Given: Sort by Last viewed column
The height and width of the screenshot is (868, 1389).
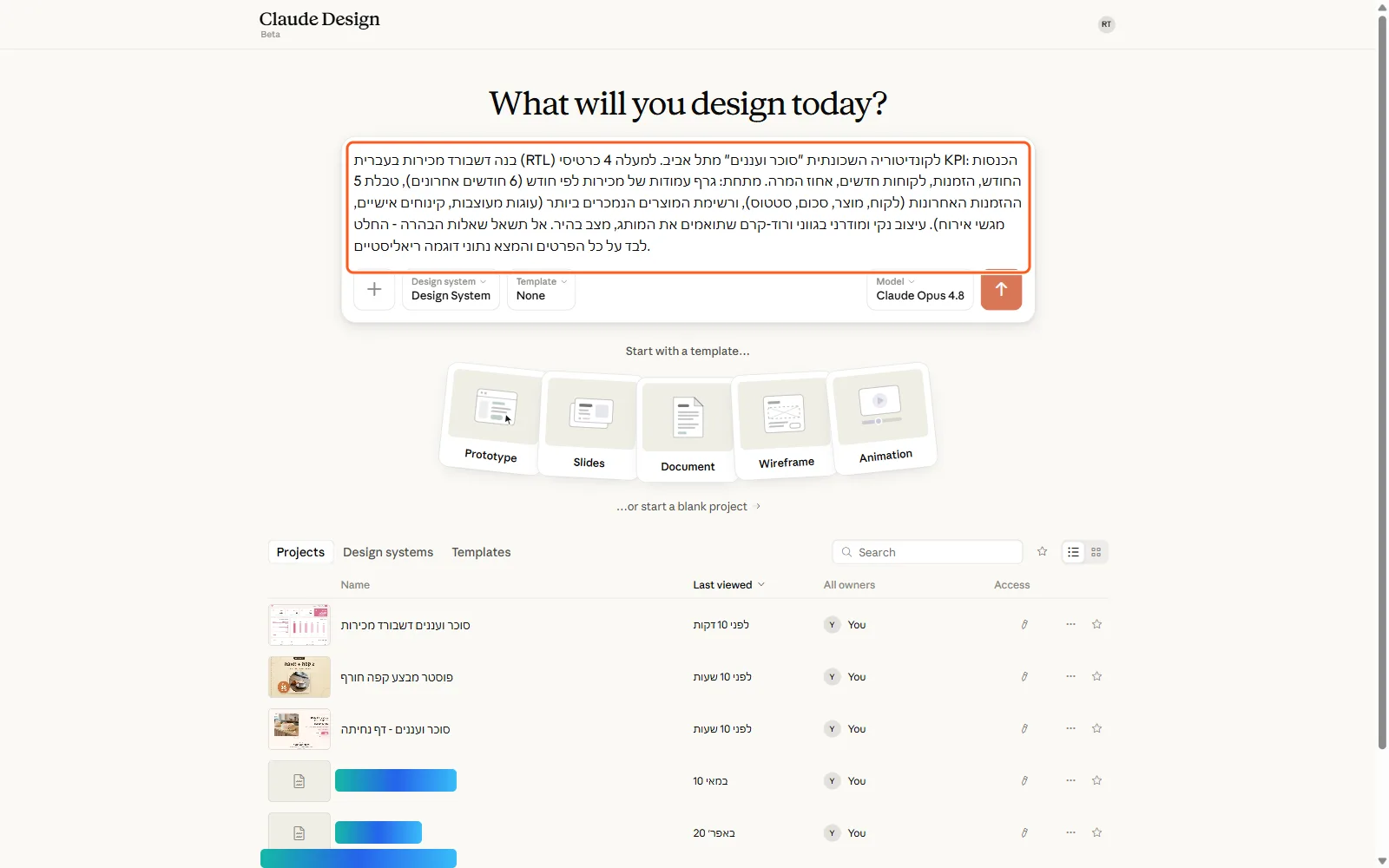Looking at the screenshot, I should pyautogui.click(x=728, y=585).
